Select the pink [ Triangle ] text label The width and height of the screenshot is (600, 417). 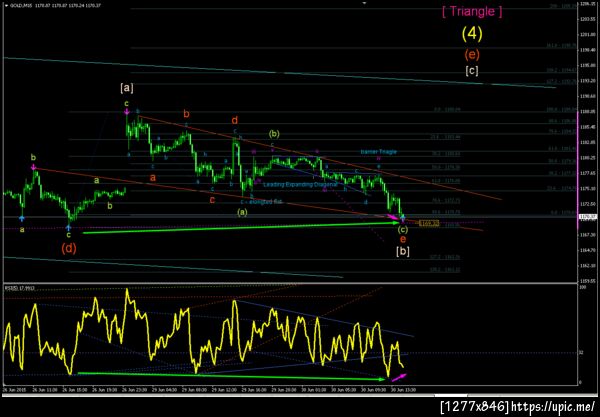[x=472, y=11]
